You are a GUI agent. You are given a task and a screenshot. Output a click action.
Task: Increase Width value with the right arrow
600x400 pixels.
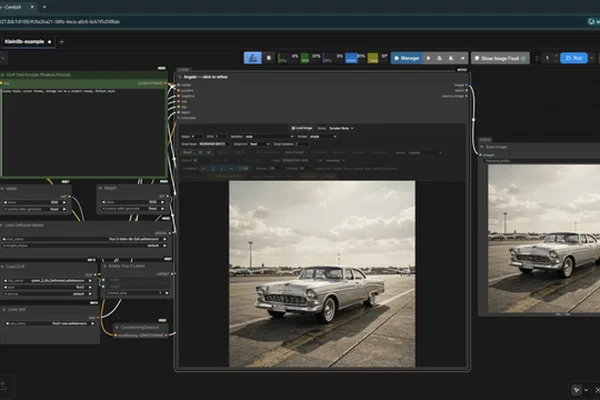(64, 202)
